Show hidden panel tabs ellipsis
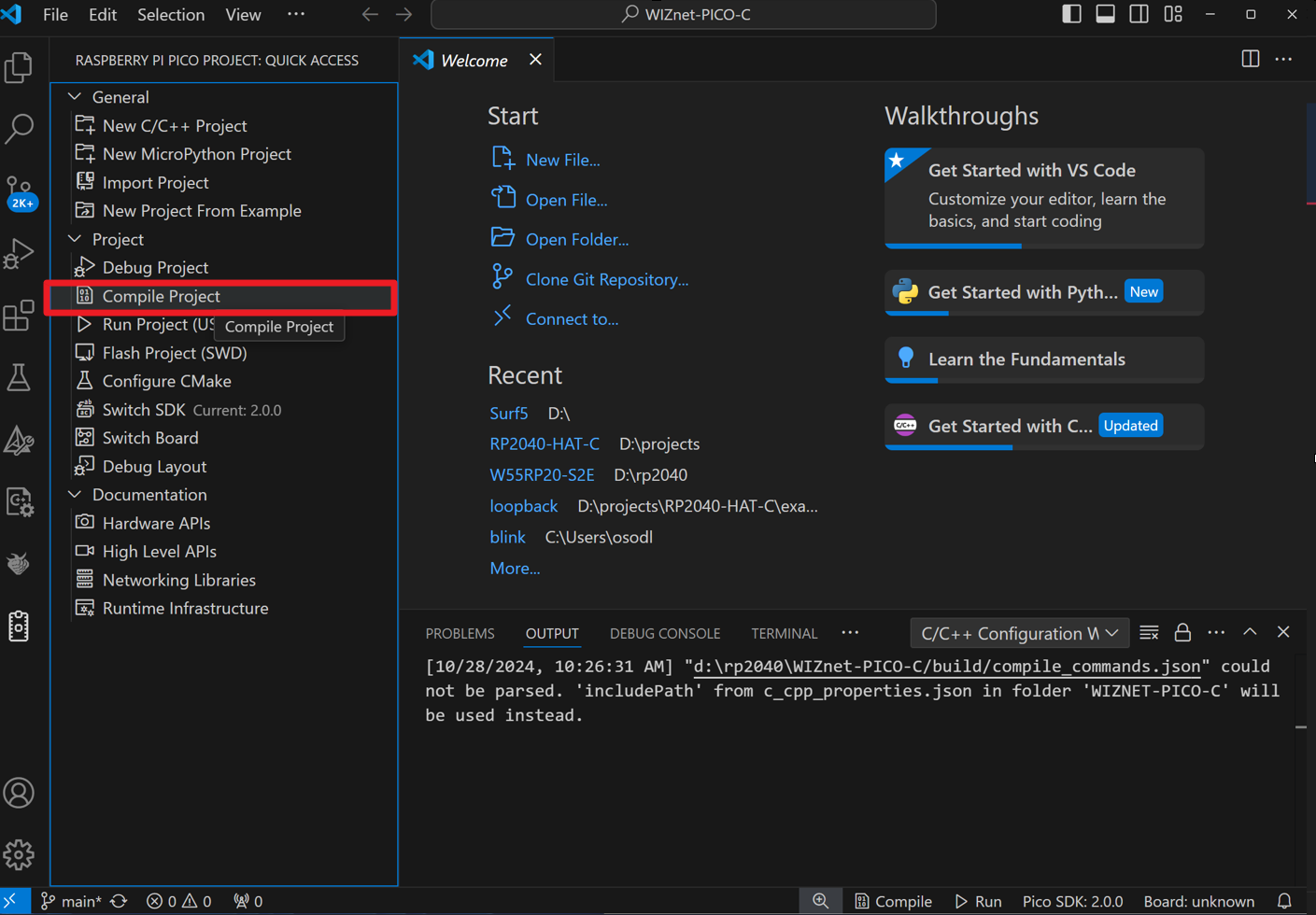 [x=850, y=633]
